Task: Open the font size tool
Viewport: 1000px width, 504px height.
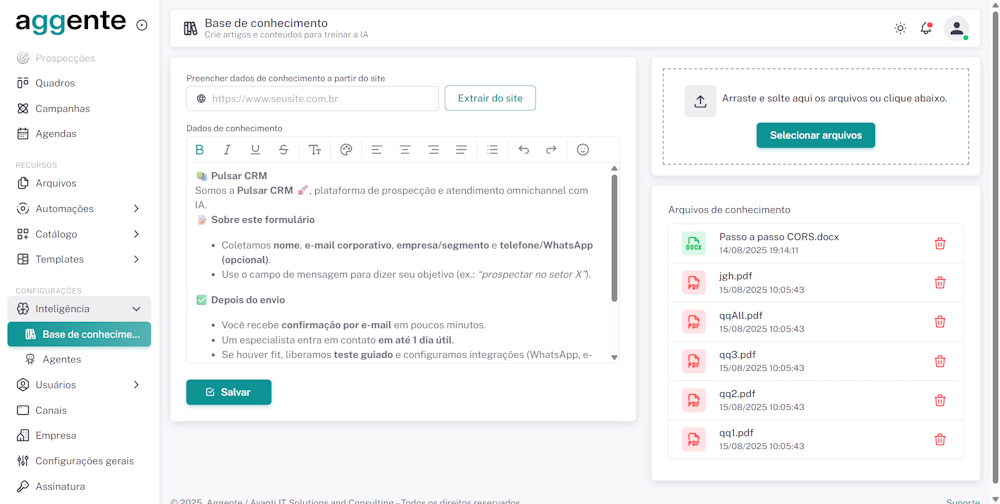Action: pos(315,150)
